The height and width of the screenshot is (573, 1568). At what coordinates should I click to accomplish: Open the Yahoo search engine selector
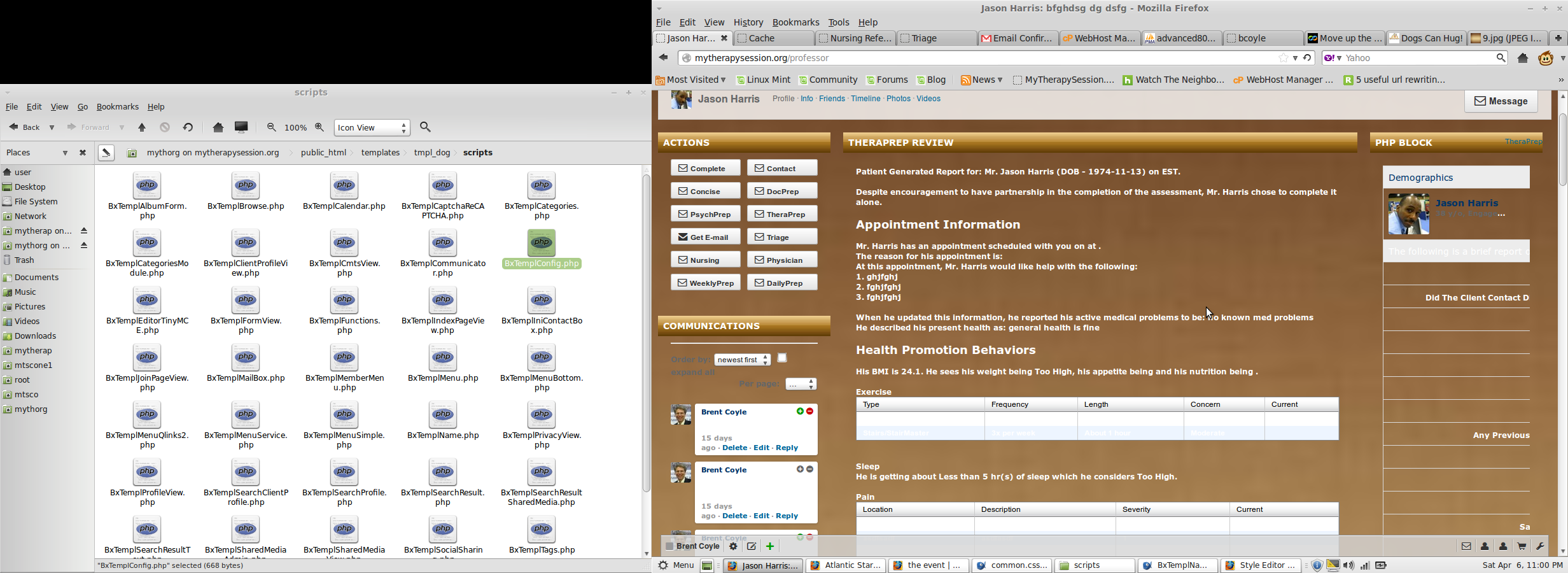coord(1333,58)
